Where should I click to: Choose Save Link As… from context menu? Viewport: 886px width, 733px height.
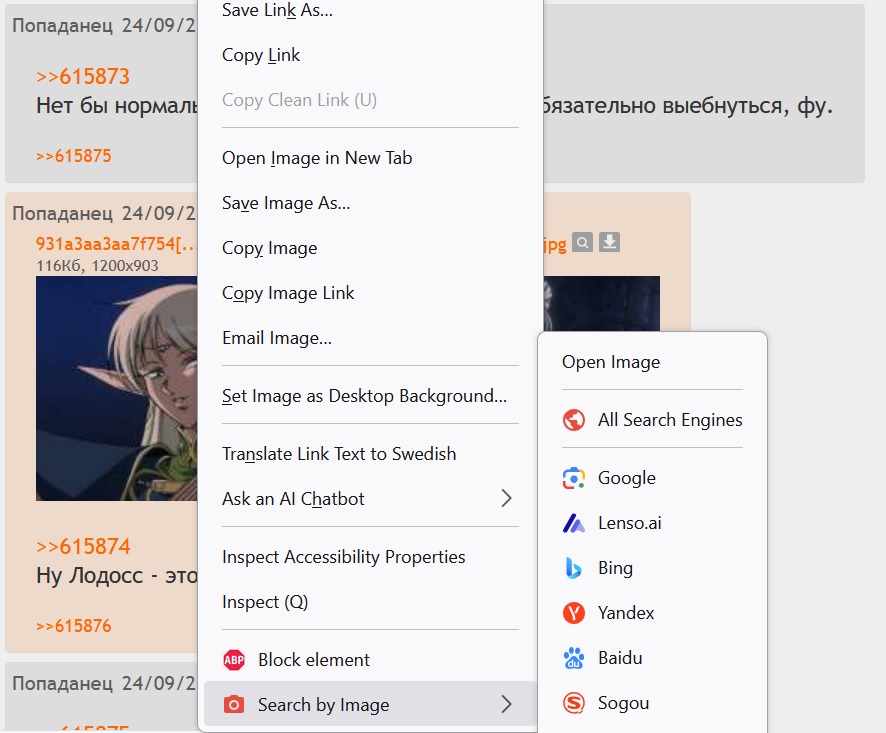coord(370,10)
